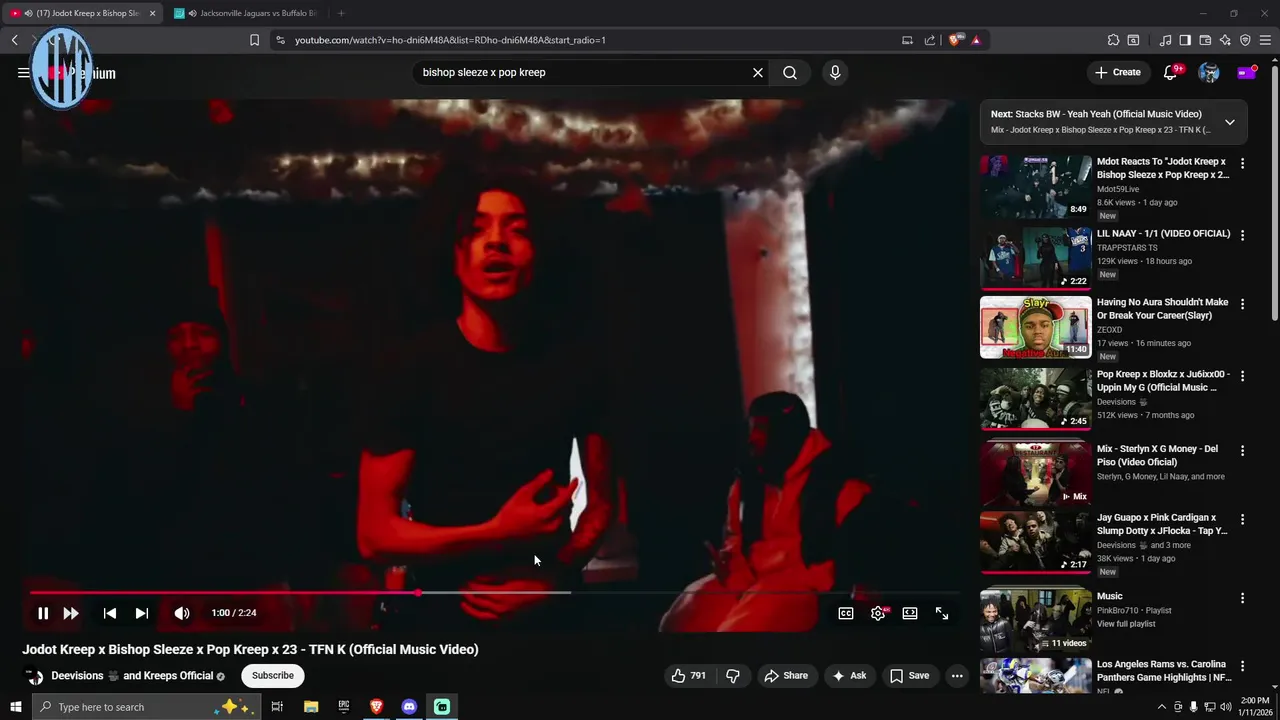Search with voice microphone icon
1280x720 pixels.
835,72
